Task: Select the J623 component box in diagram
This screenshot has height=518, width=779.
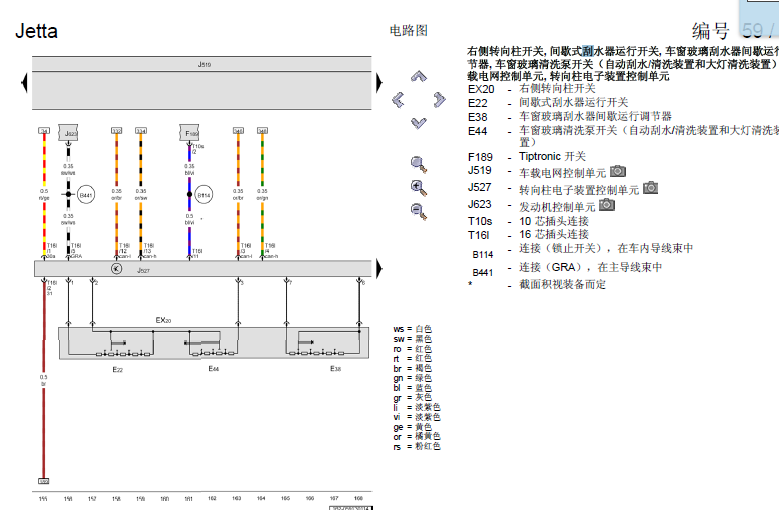Action: click(69, 133)
